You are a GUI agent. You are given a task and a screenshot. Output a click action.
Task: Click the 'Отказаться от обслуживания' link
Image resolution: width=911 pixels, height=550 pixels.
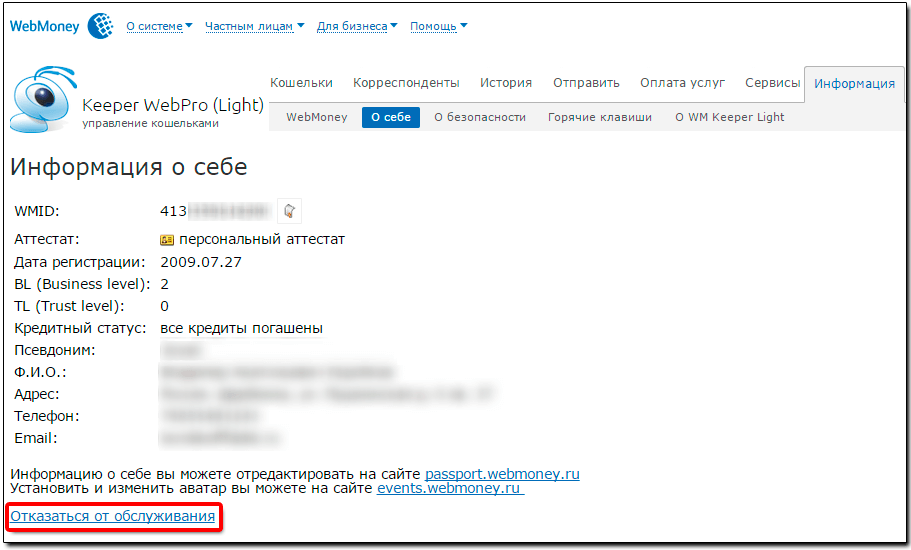click(x=113, y=516)
